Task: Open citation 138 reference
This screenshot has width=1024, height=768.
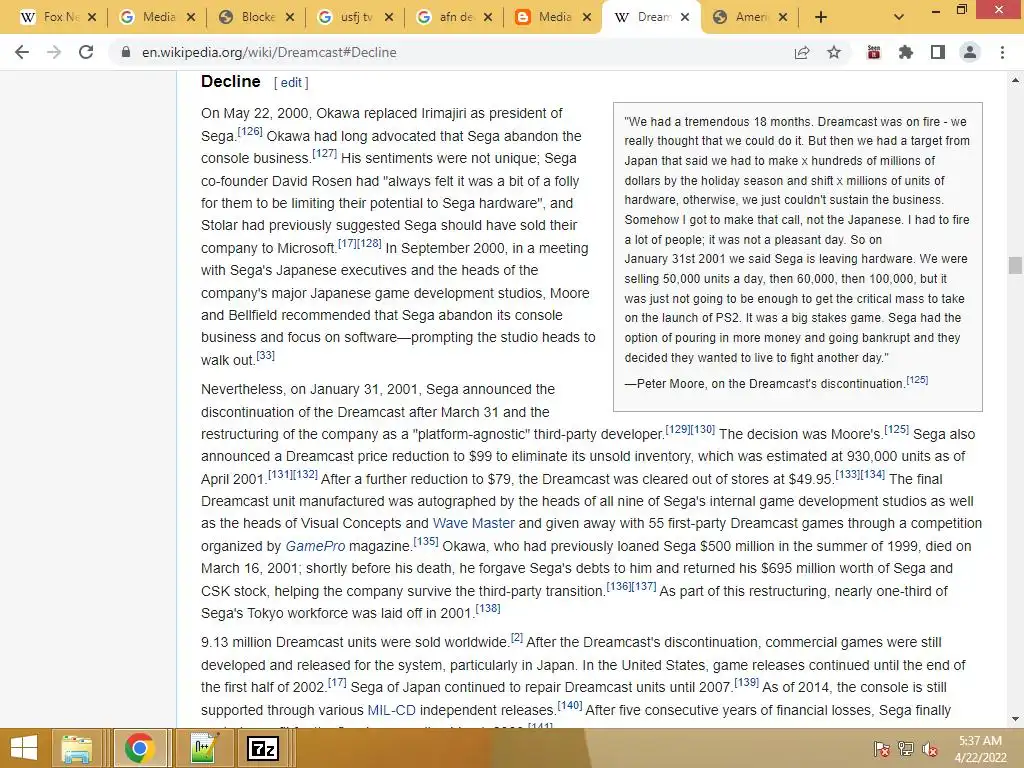Action: coord(488,609)
